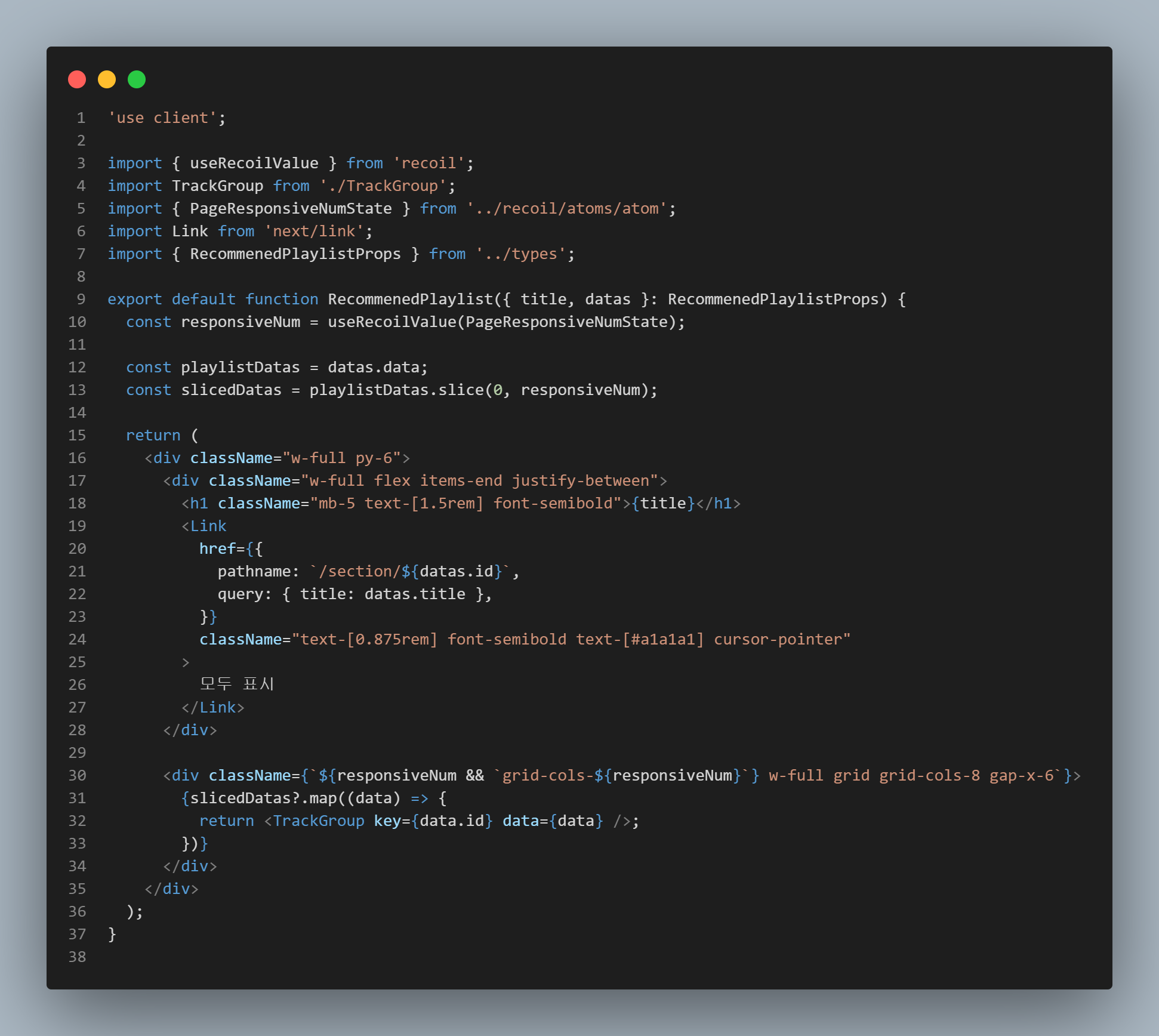Click TrackGroup component on line 32

coord(318,821)
